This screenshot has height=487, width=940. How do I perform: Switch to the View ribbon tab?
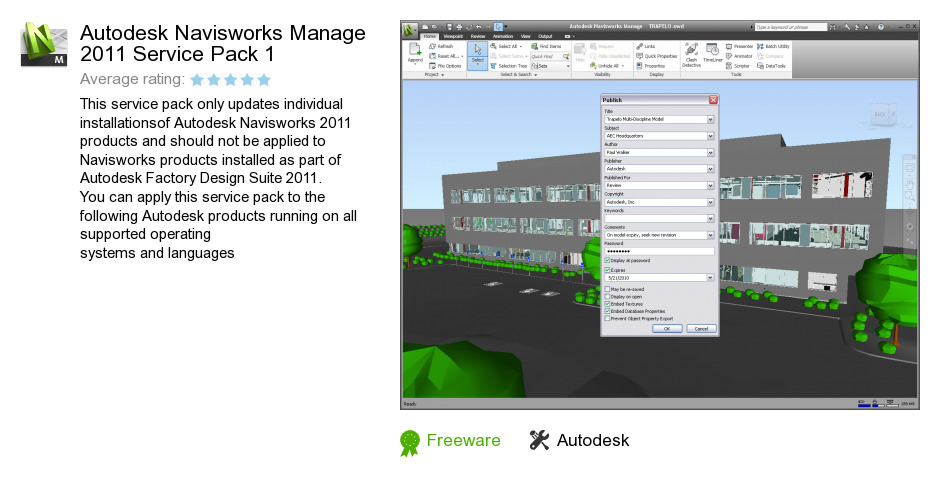click(x=525, y=37)
